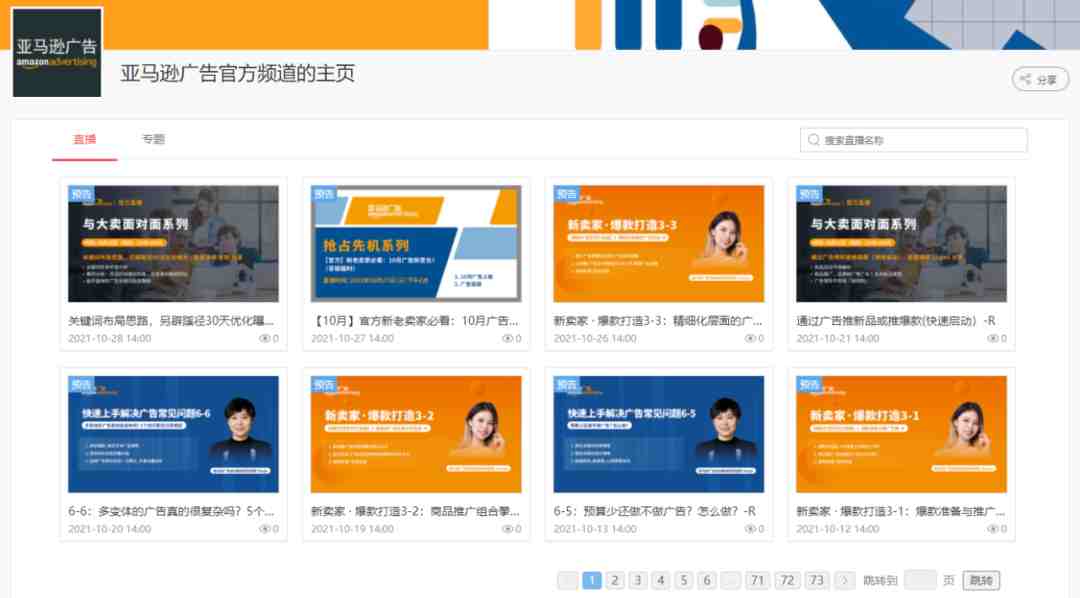Click title starting 6-6：多实体的广告
This screenshot has height=598, width=1080.
[171, 511]
